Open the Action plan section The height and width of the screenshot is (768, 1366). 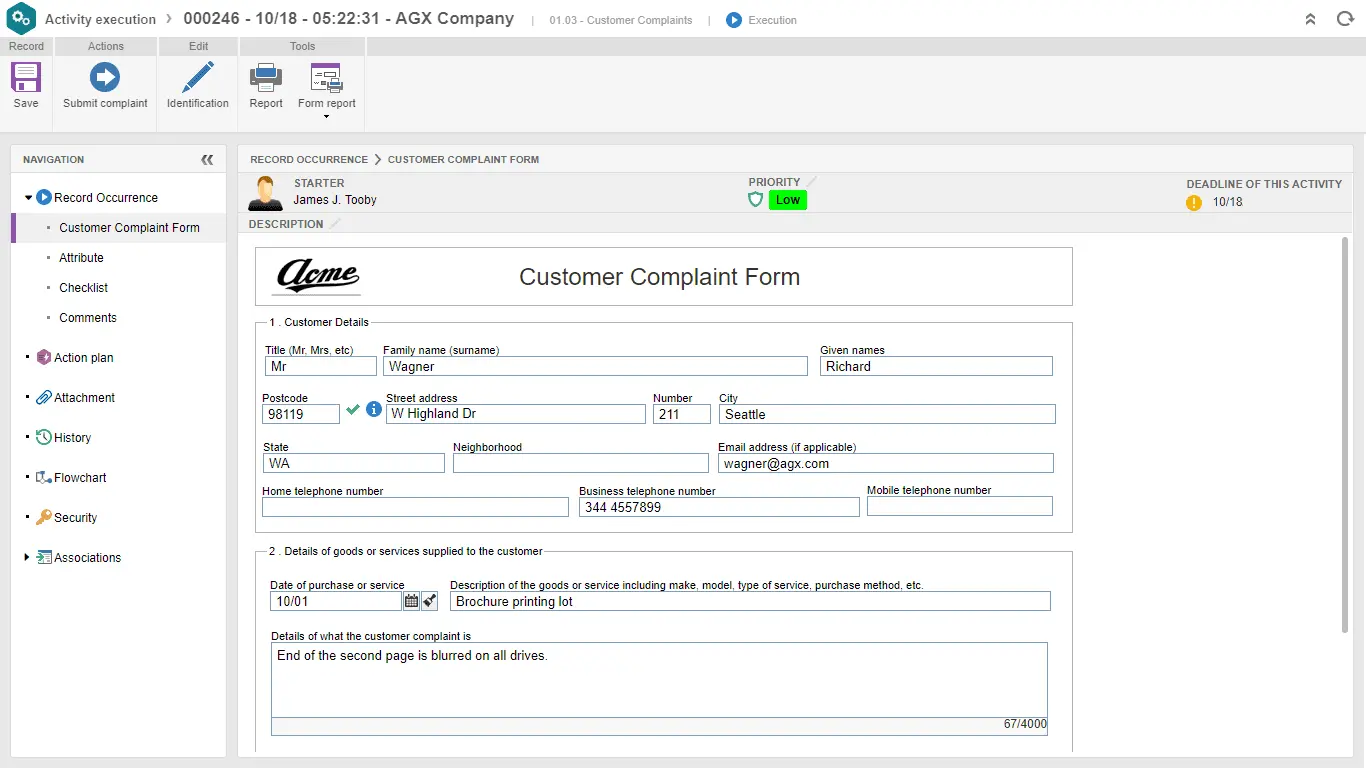coord(83,357)
